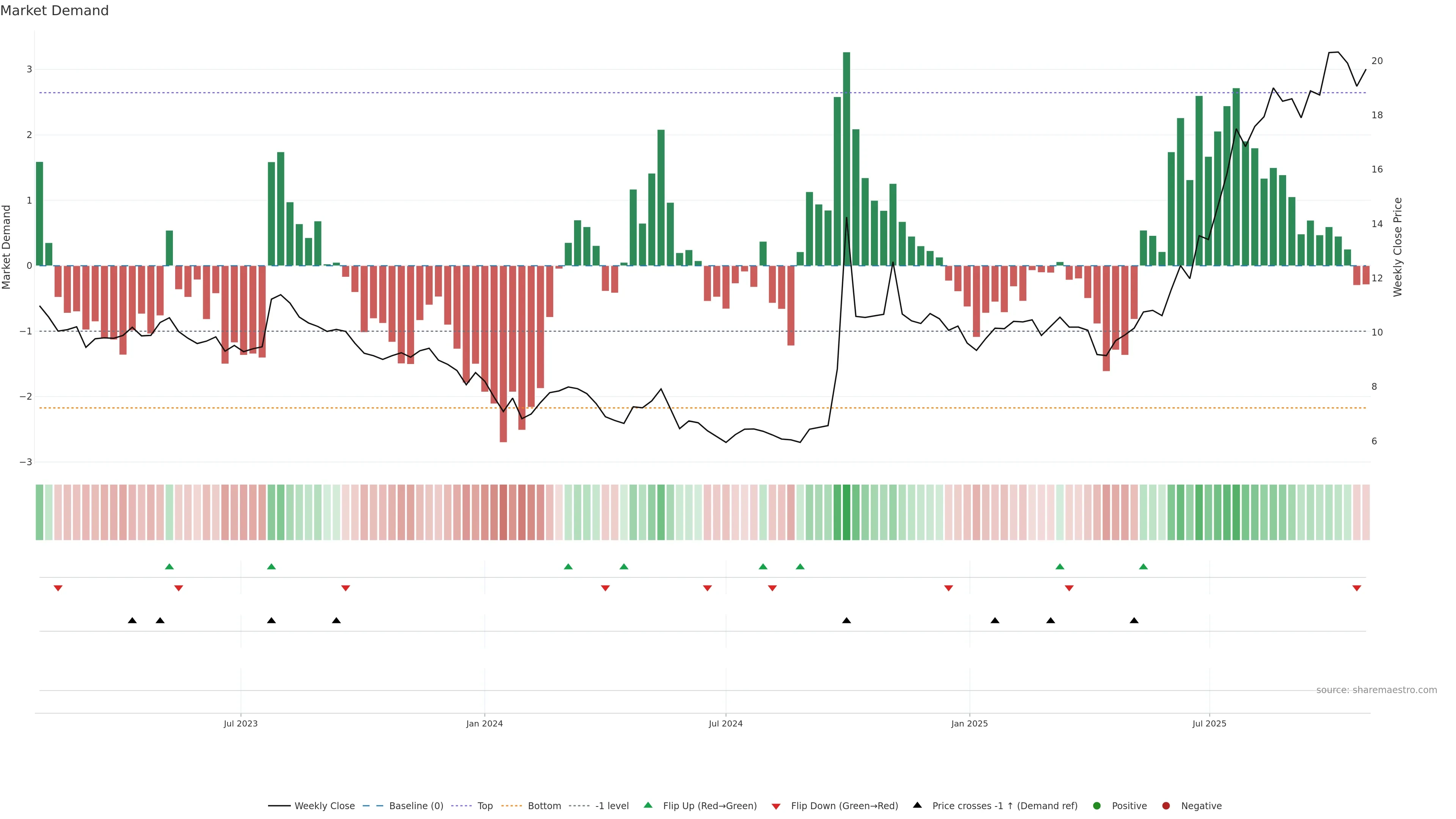
Task: Click the Weekly Close Price axis title
Action: click(x=1398, y=247)
